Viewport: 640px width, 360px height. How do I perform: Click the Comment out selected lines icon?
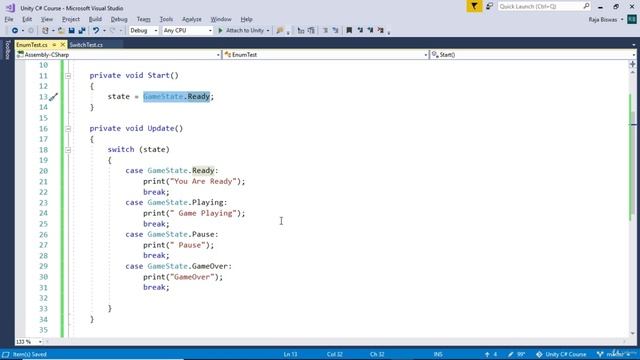tap(325, 31)
